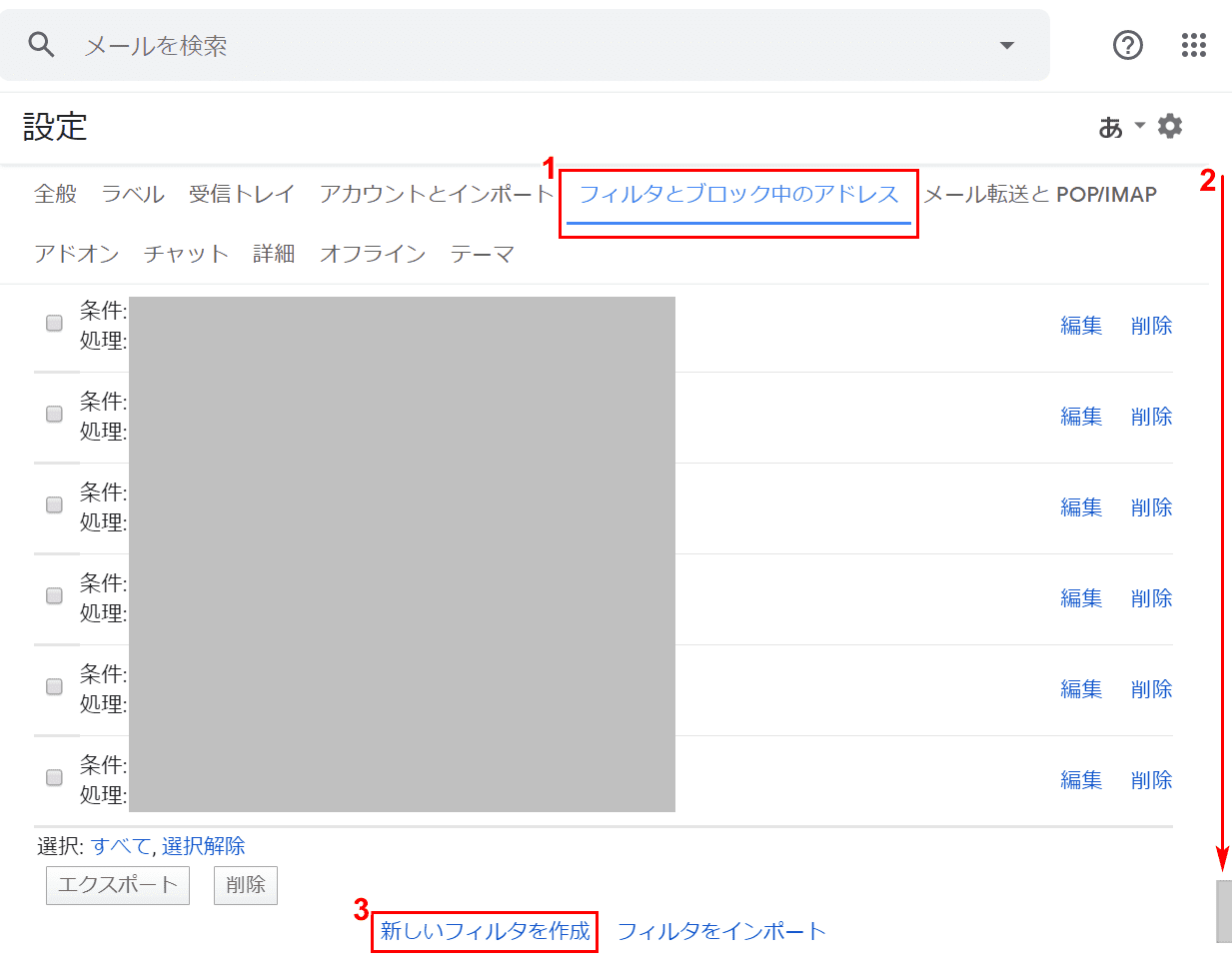1232x970 pixels.
Task: Open the あ input tools menu
Action: pyautogui.click(x=1121, y=127)
